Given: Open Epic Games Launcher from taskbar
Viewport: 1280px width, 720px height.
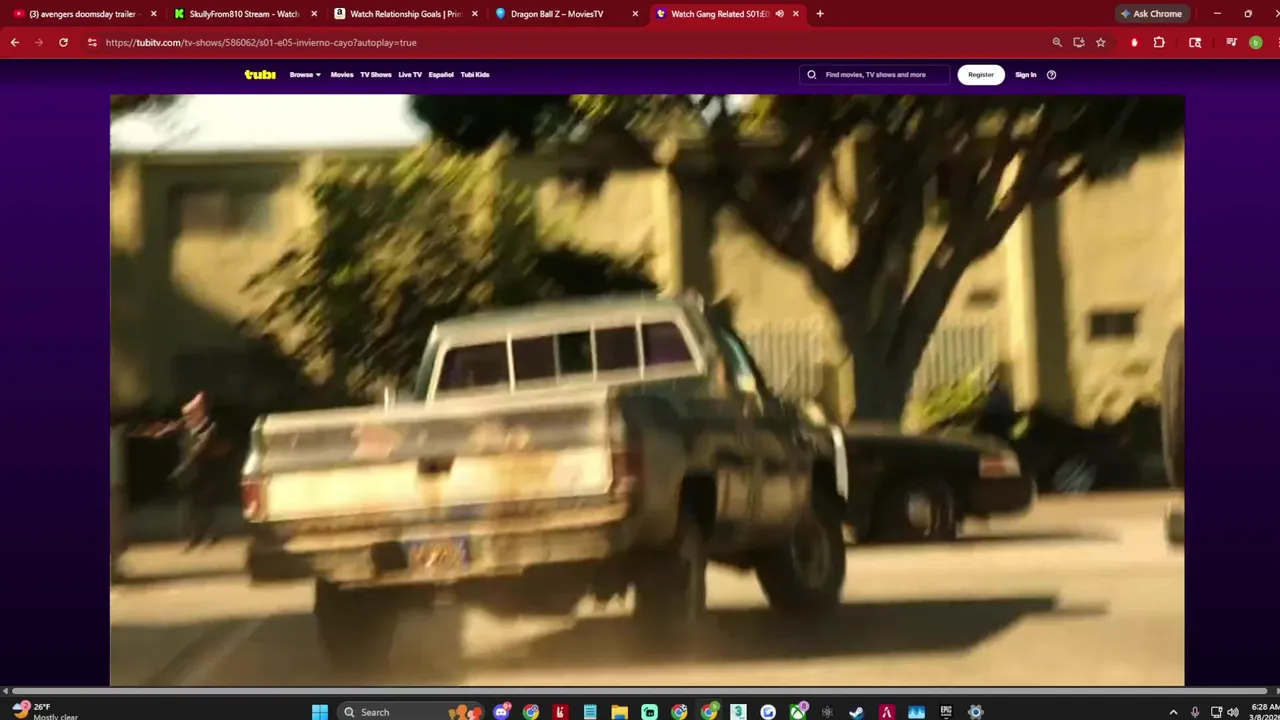Looking at the screenshot, I should tap(946, 712).
